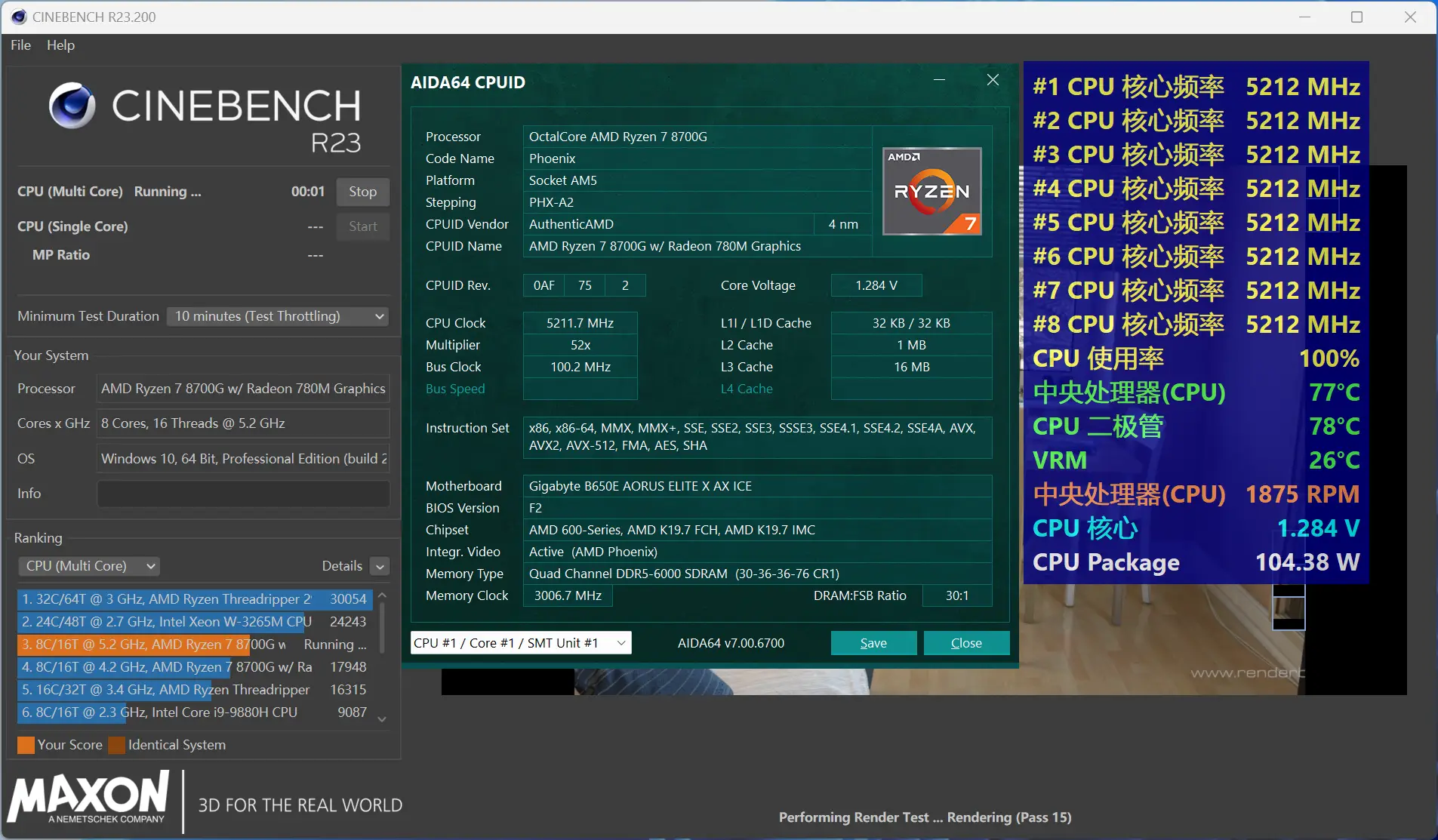Minimize the AIDA64 CPUID dialog

pyautogui.click(x=940, y=80)
